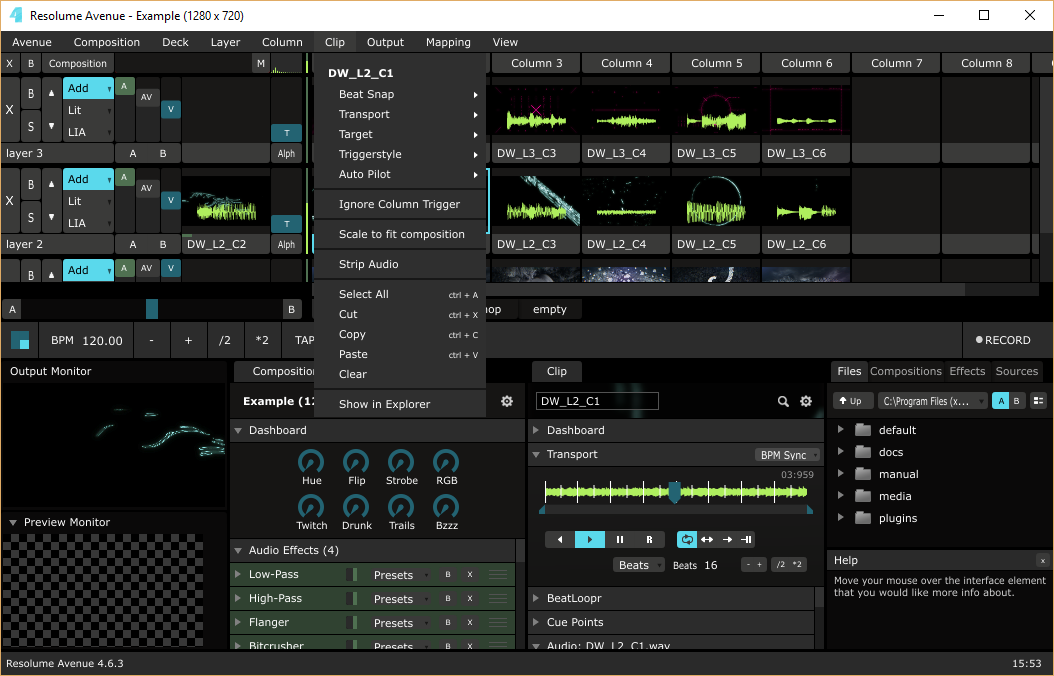Click the TAP tempo button
Viewport: 1054px width, 676px height.
(304, 340)
